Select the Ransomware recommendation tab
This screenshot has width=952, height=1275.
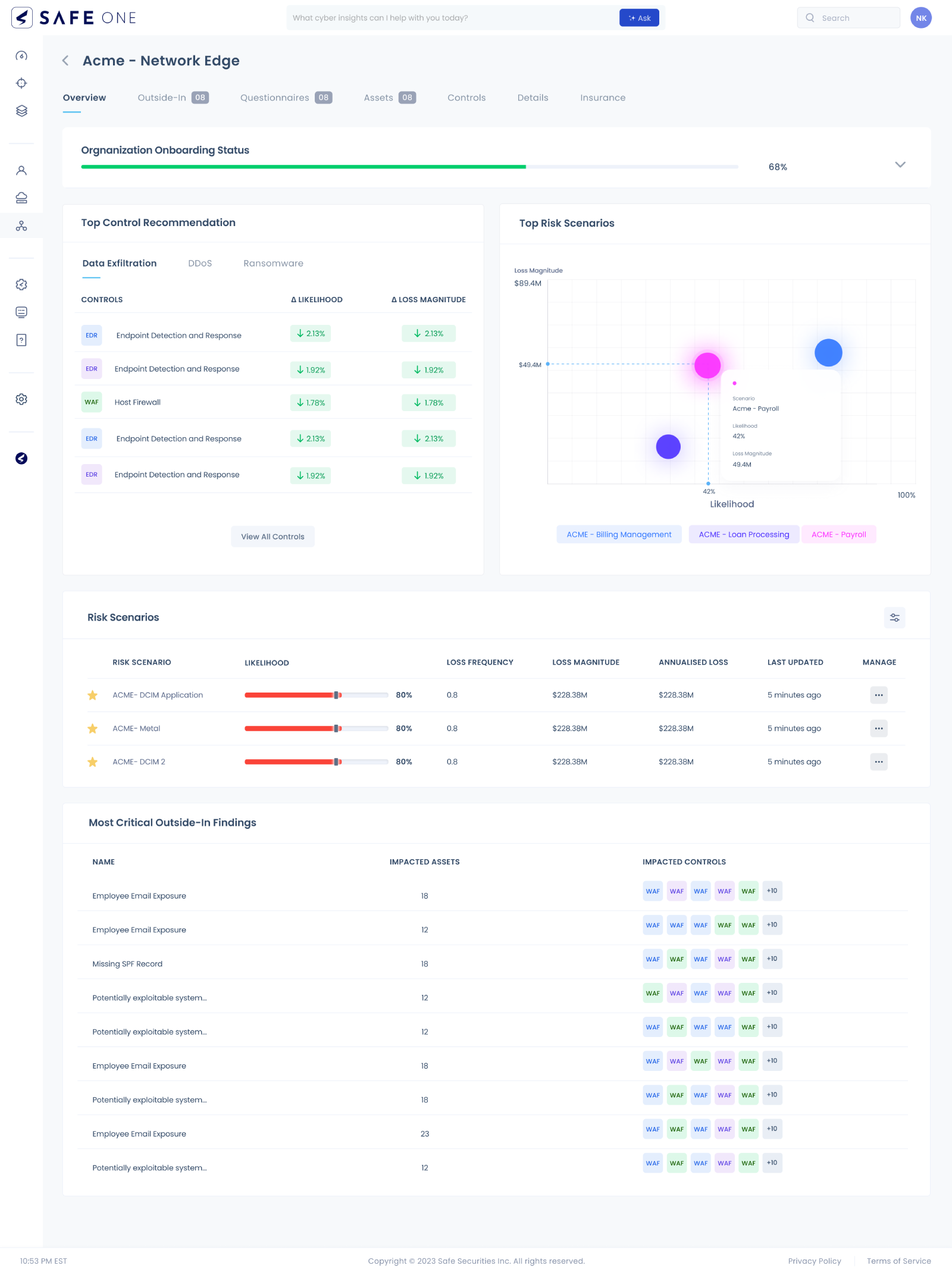[x=273, y=263]
